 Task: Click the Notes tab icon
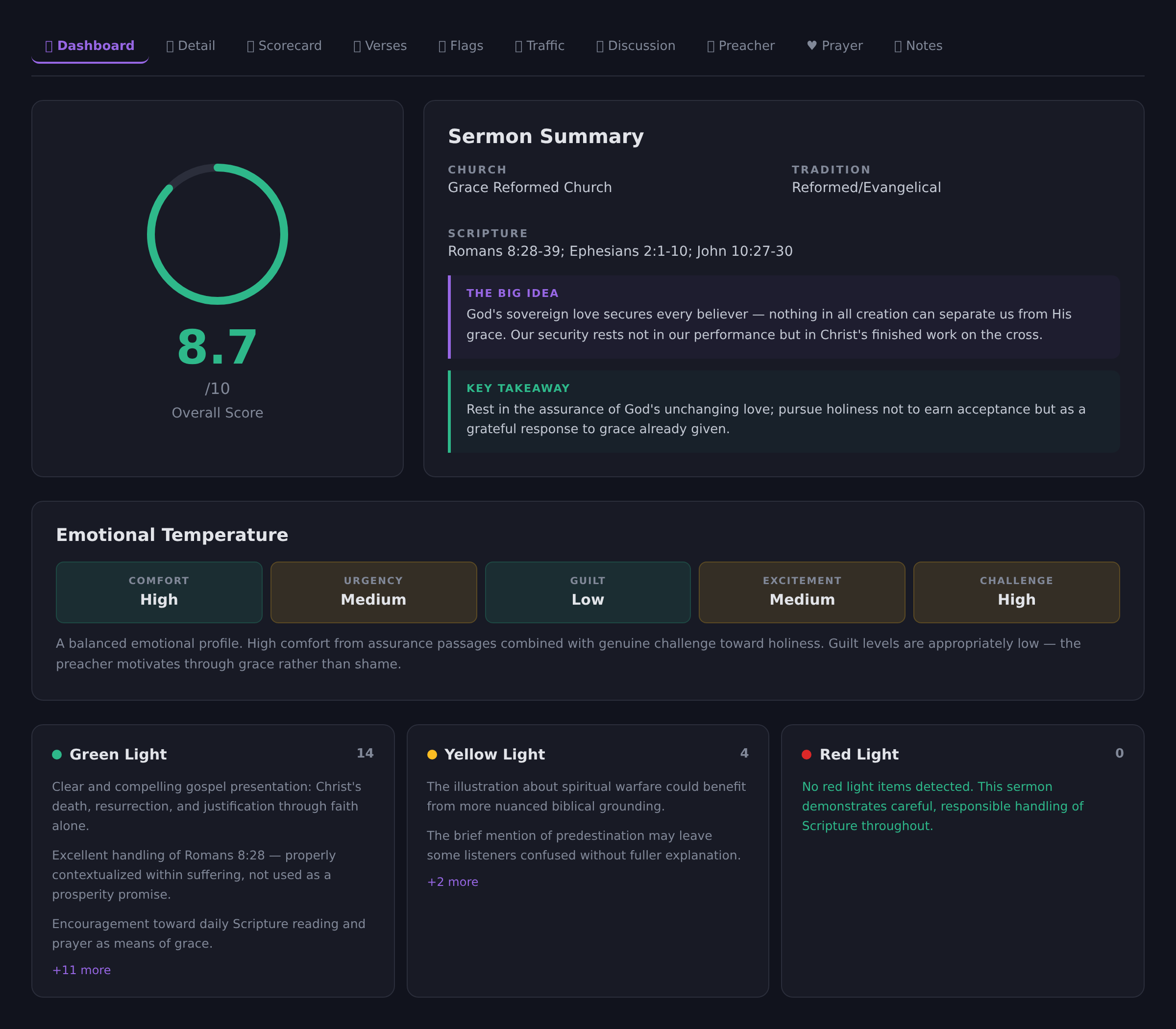(x=898, y=46)
